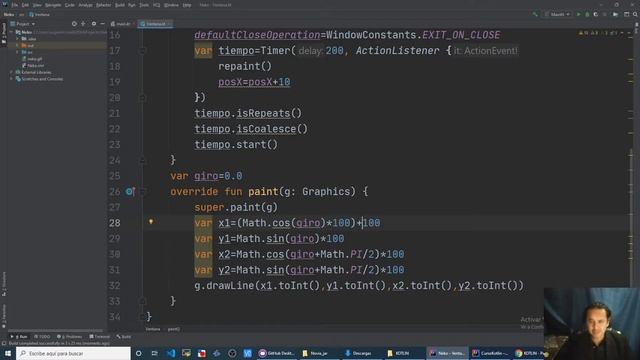This screenshot has height=360, width=640.
Task: Open Task View from the taskbar
Action: coord(155,353)
